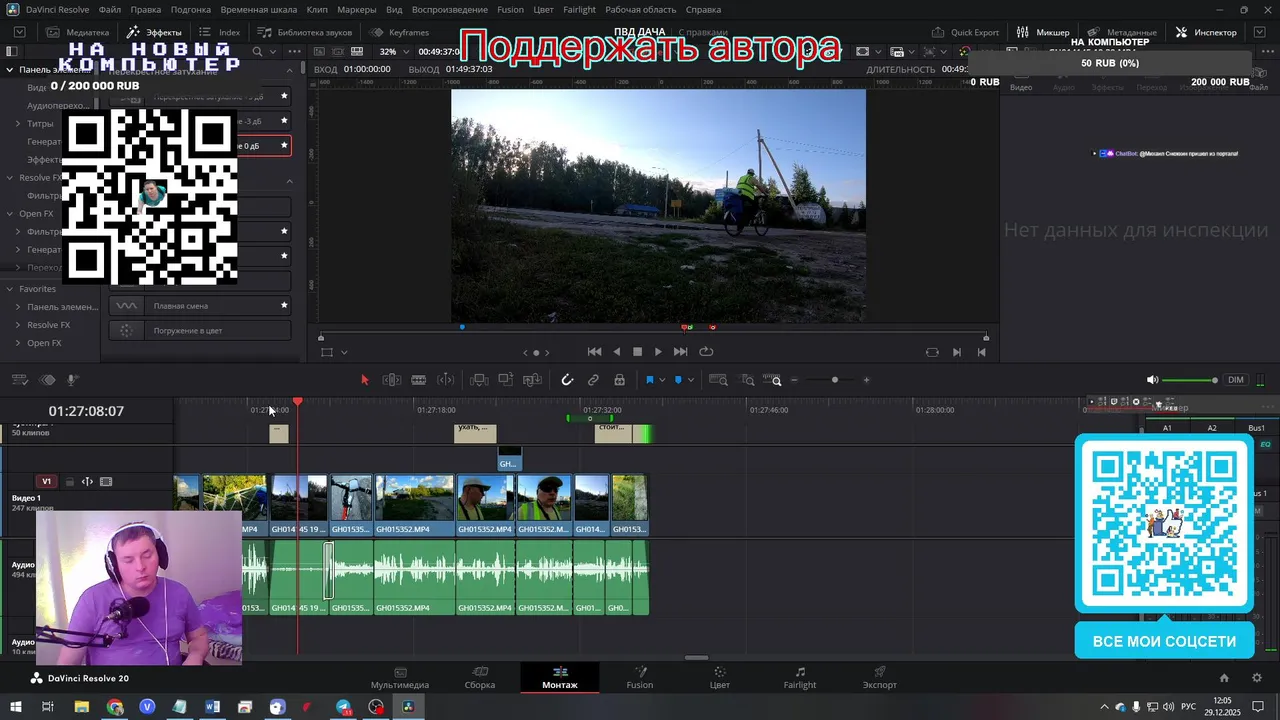
Task: Open the Fairlight menu in menu bar
Action: point(580,9)
